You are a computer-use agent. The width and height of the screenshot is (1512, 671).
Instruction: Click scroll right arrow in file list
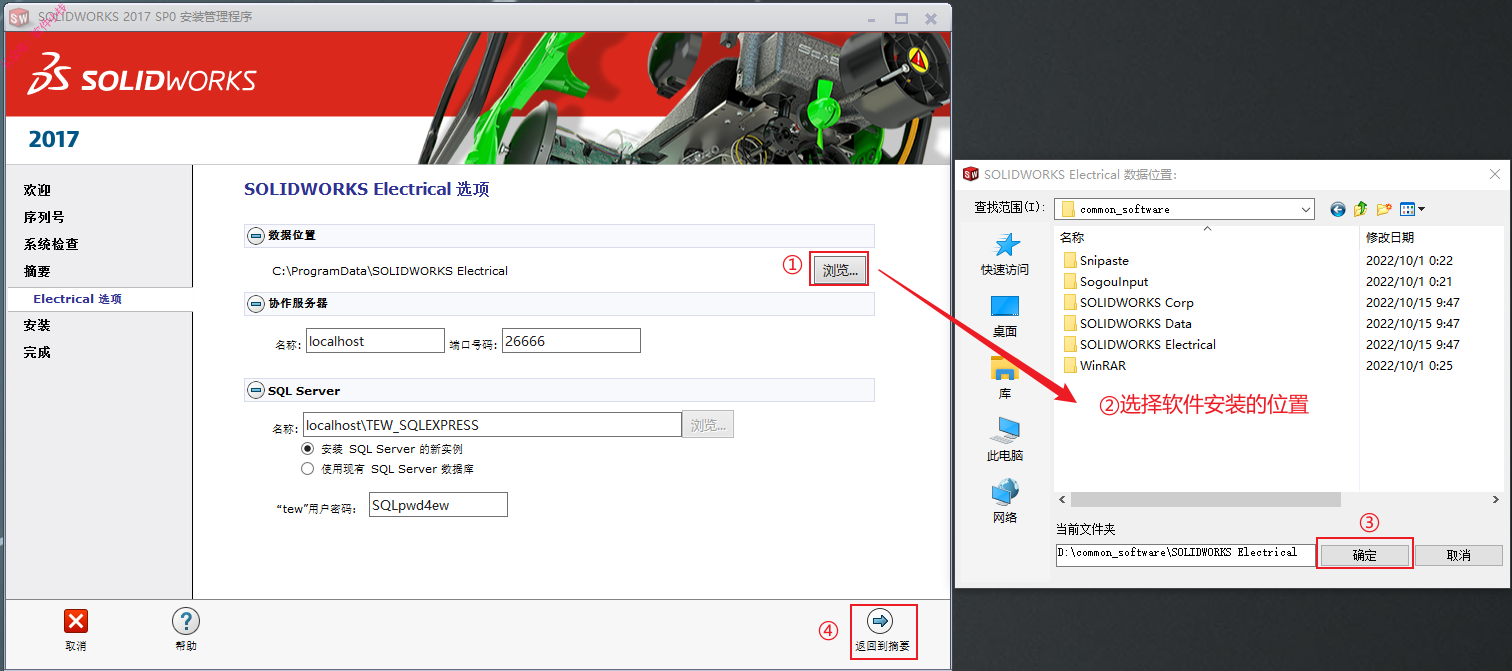click(1494, 499)
